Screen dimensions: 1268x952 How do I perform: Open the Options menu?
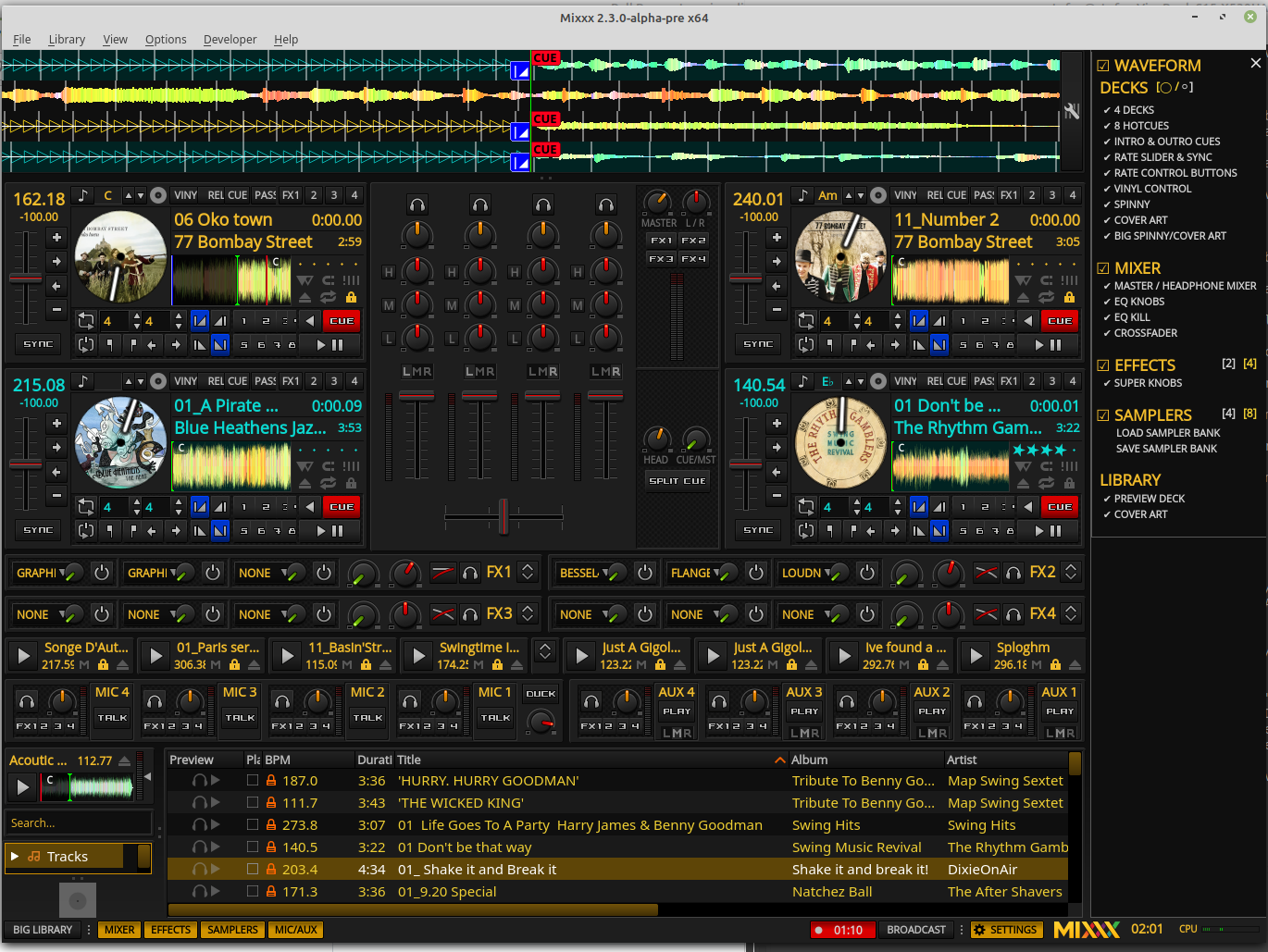point(166,40)
